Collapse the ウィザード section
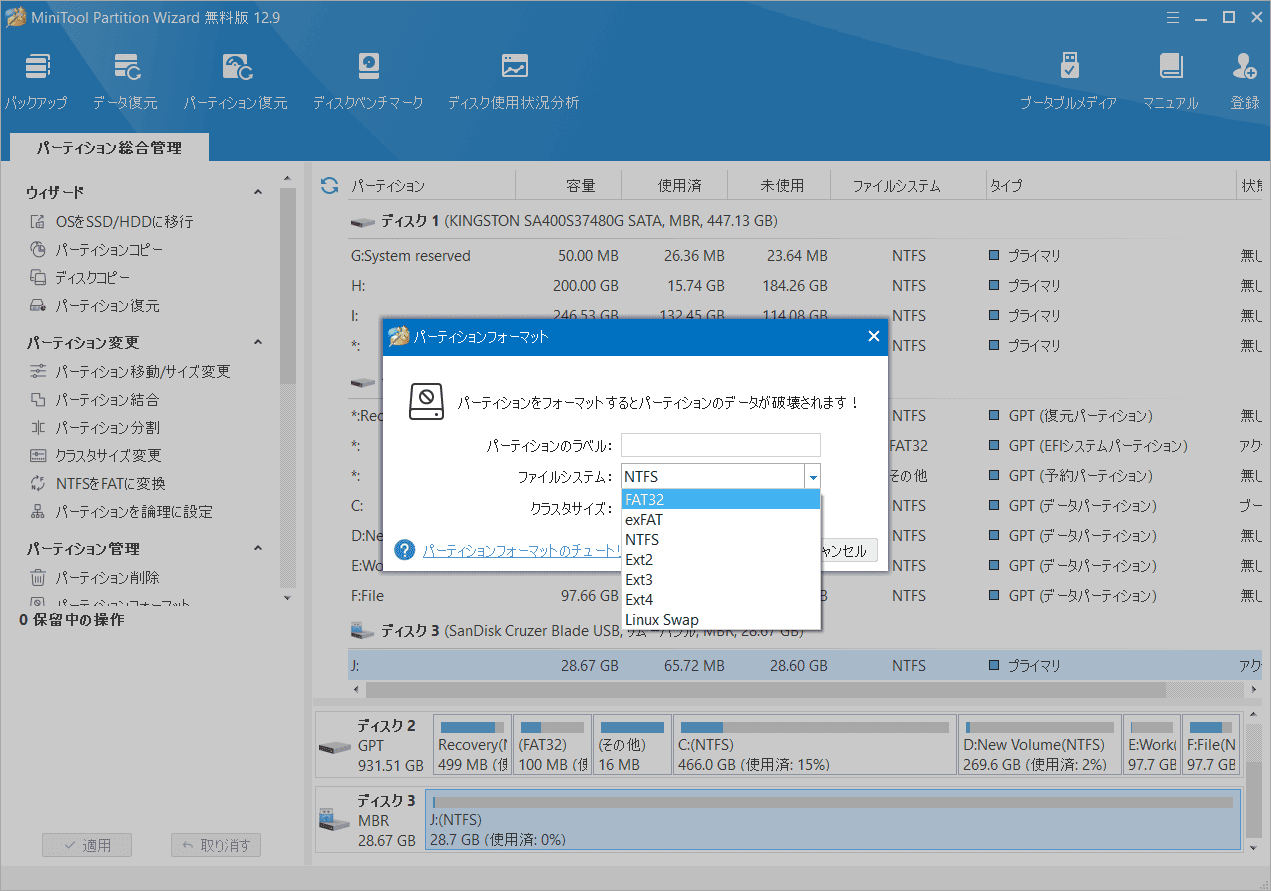The image size is (1271, 891). [257, 192]
